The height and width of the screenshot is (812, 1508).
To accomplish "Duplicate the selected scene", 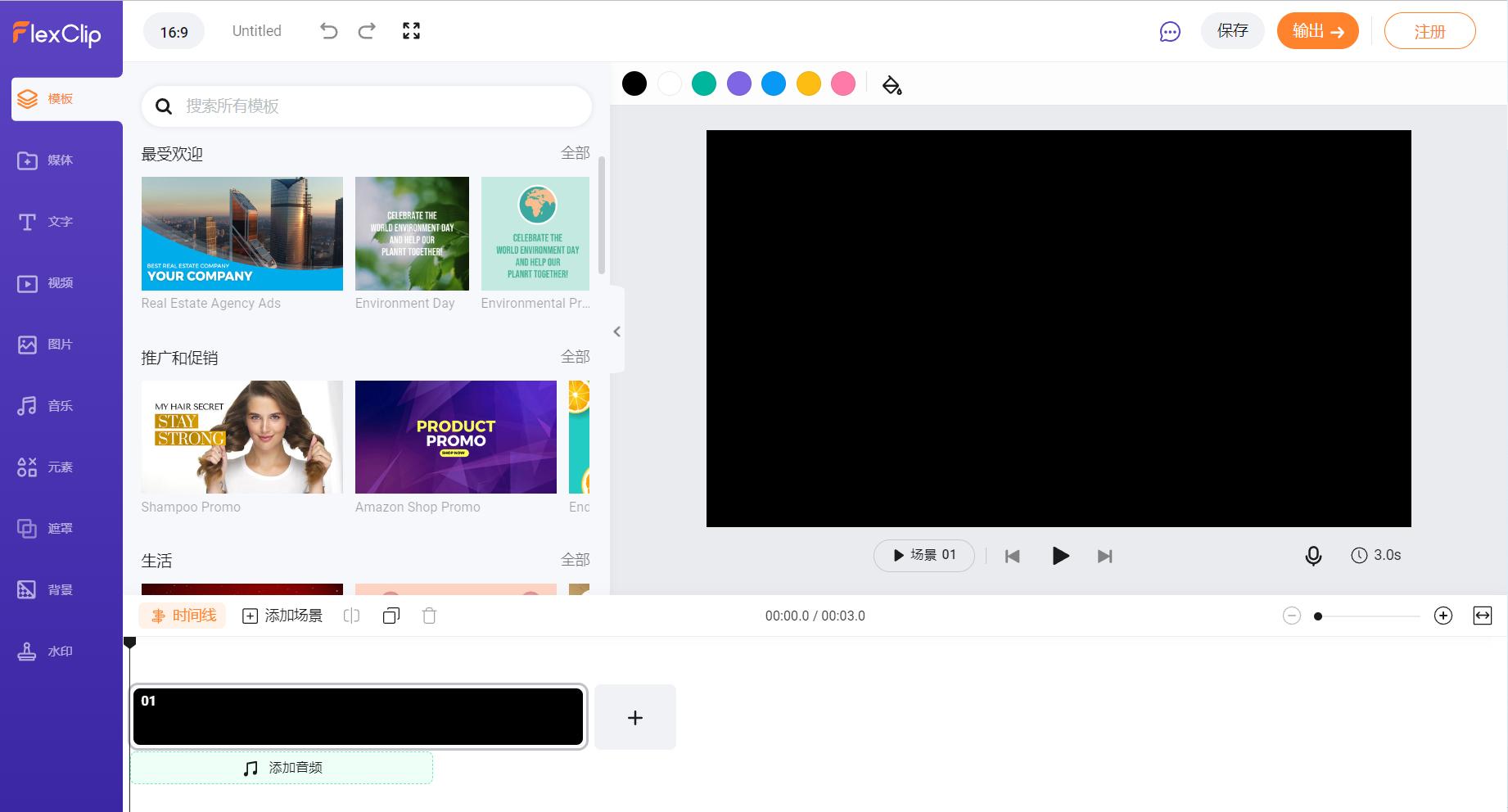I will (x=391, y=616).
